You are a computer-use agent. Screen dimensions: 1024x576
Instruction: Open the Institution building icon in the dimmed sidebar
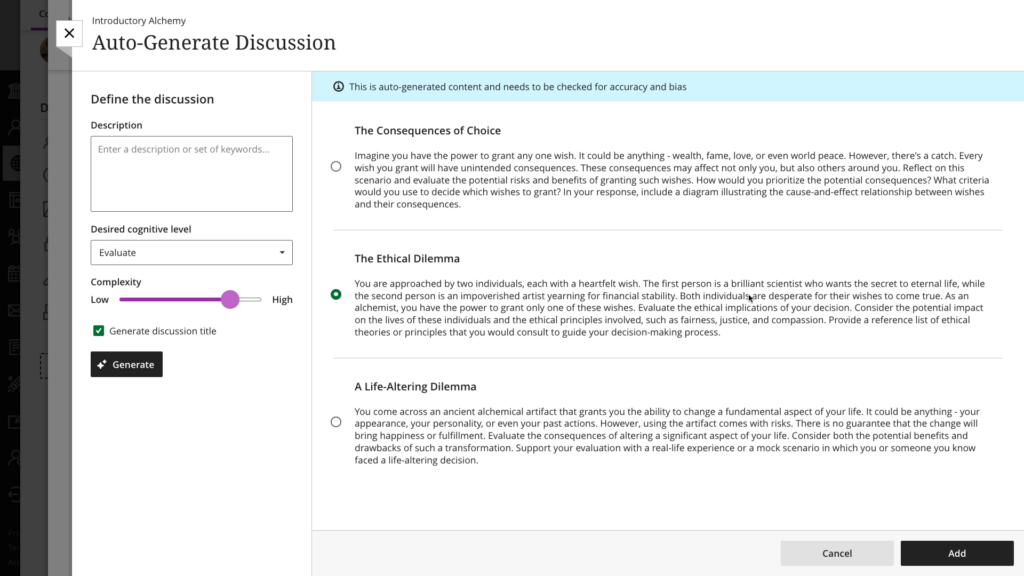point(14,90)
